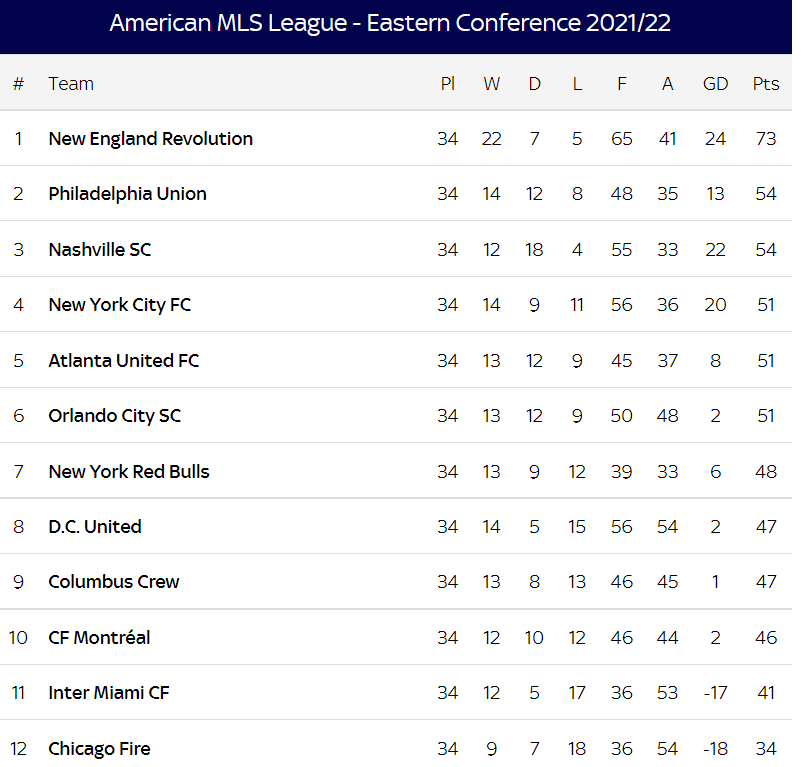Click the W column header

click(x=491, y=84)
